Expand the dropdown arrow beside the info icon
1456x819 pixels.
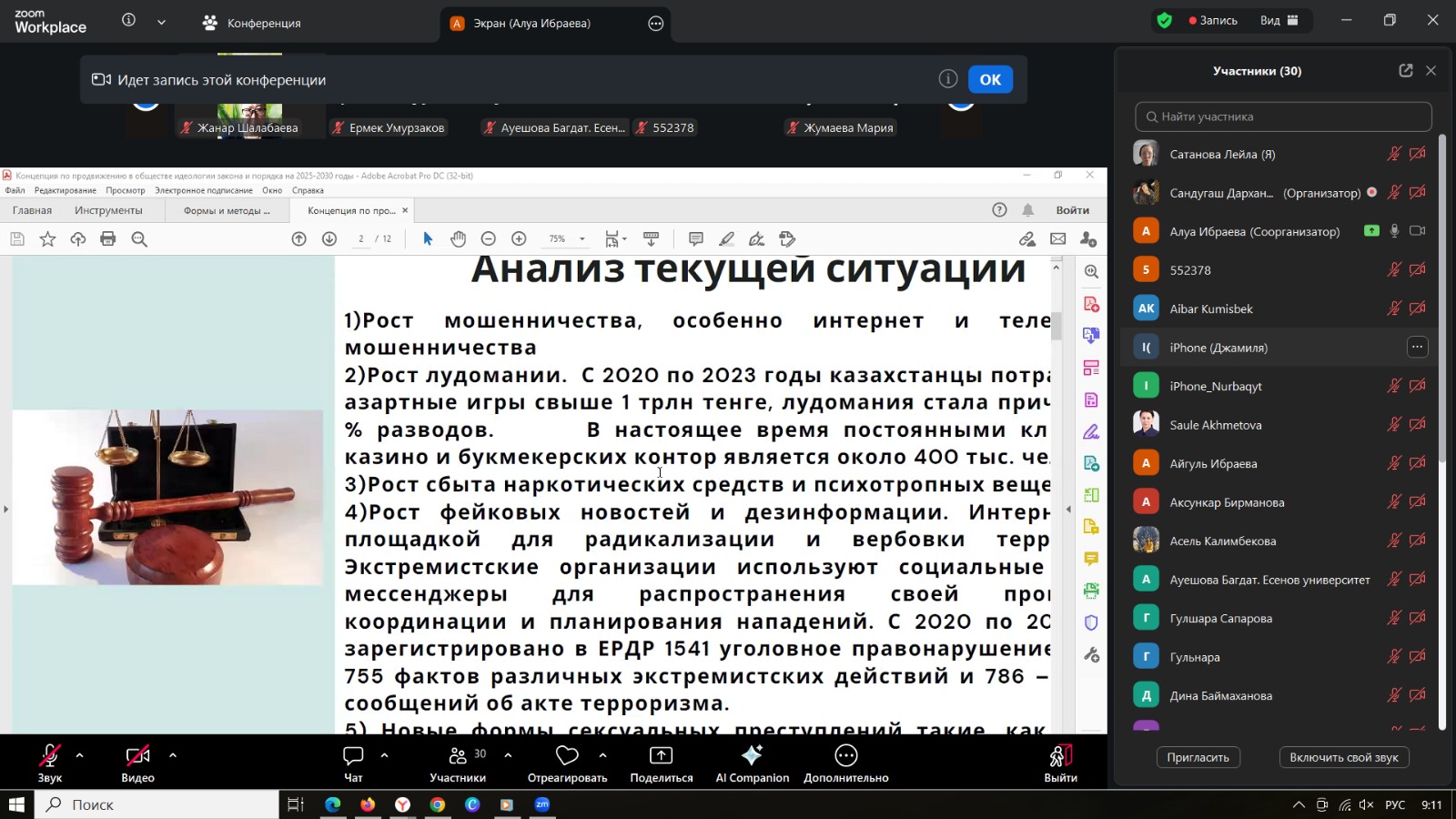[x=161, y=22]
